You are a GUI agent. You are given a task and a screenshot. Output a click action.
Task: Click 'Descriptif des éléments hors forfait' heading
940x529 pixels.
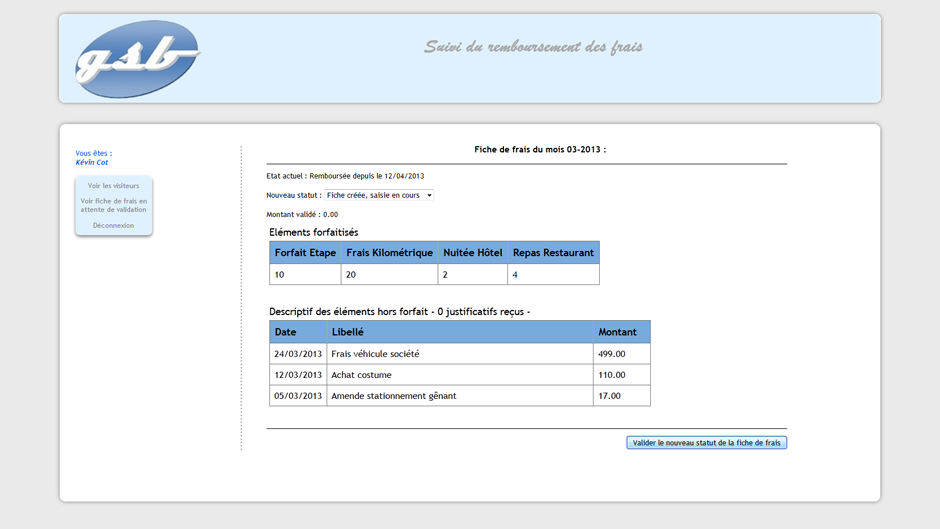(x=399, y=312)
